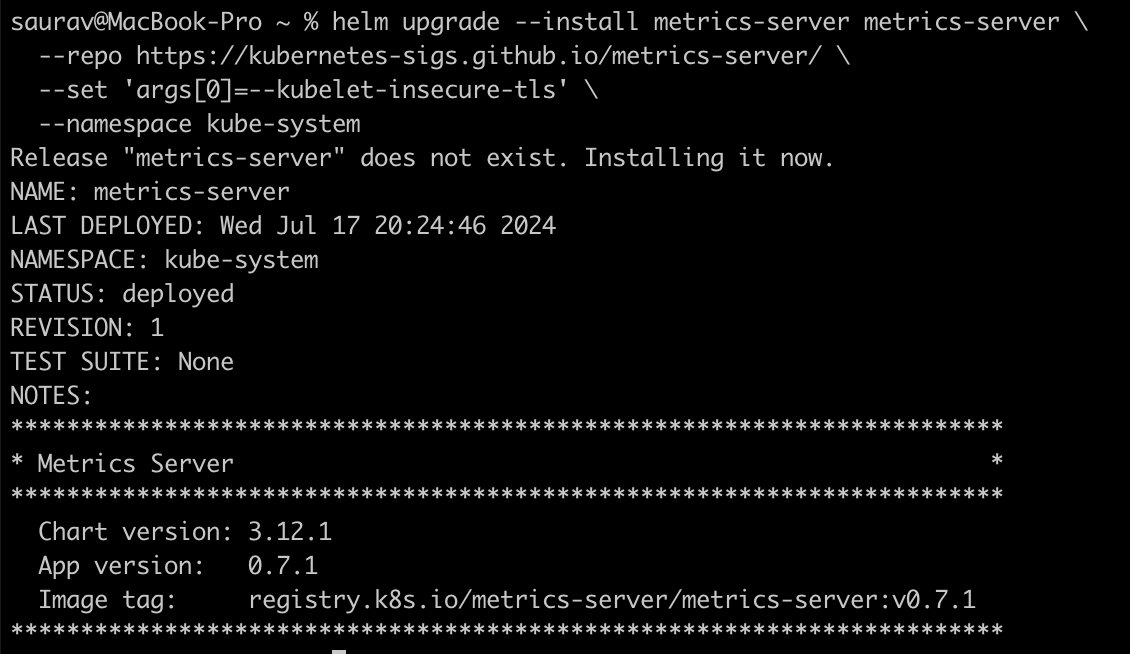This screenshot has height=654, width=1130.
Task: Click the 'TEST SUITE: None' line
Action: pos(122,362)
